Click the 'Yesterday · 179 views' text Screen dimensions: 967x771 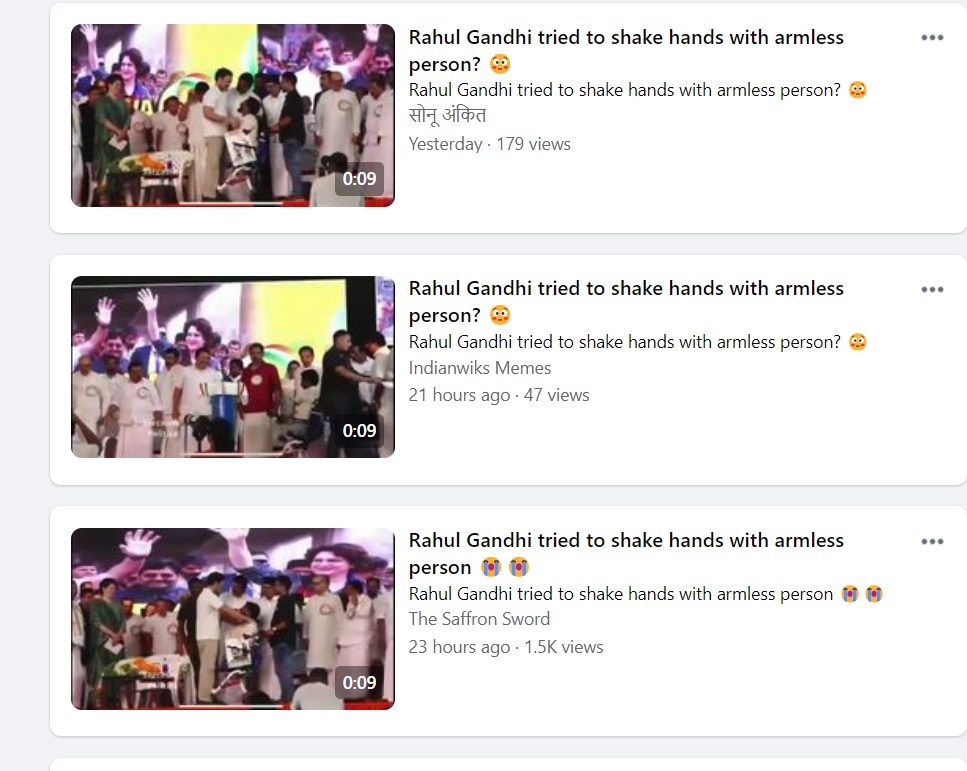click(x=490, y=144)
